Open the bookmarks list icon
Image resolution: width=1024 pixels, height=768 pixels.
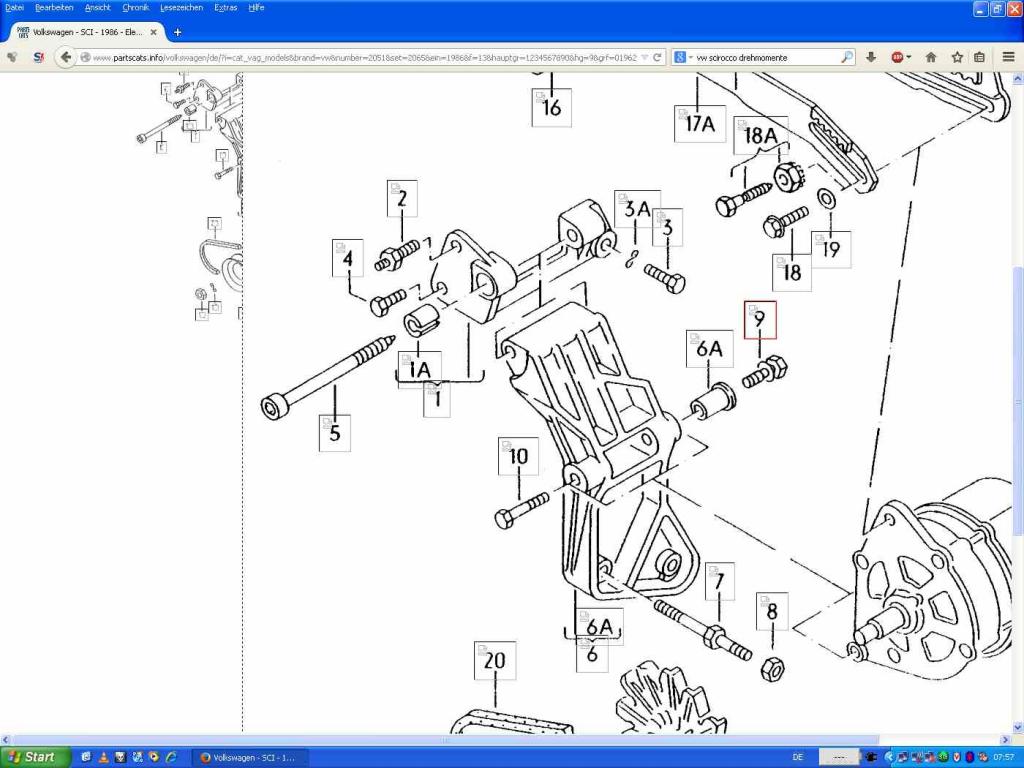tap(980, 57)
